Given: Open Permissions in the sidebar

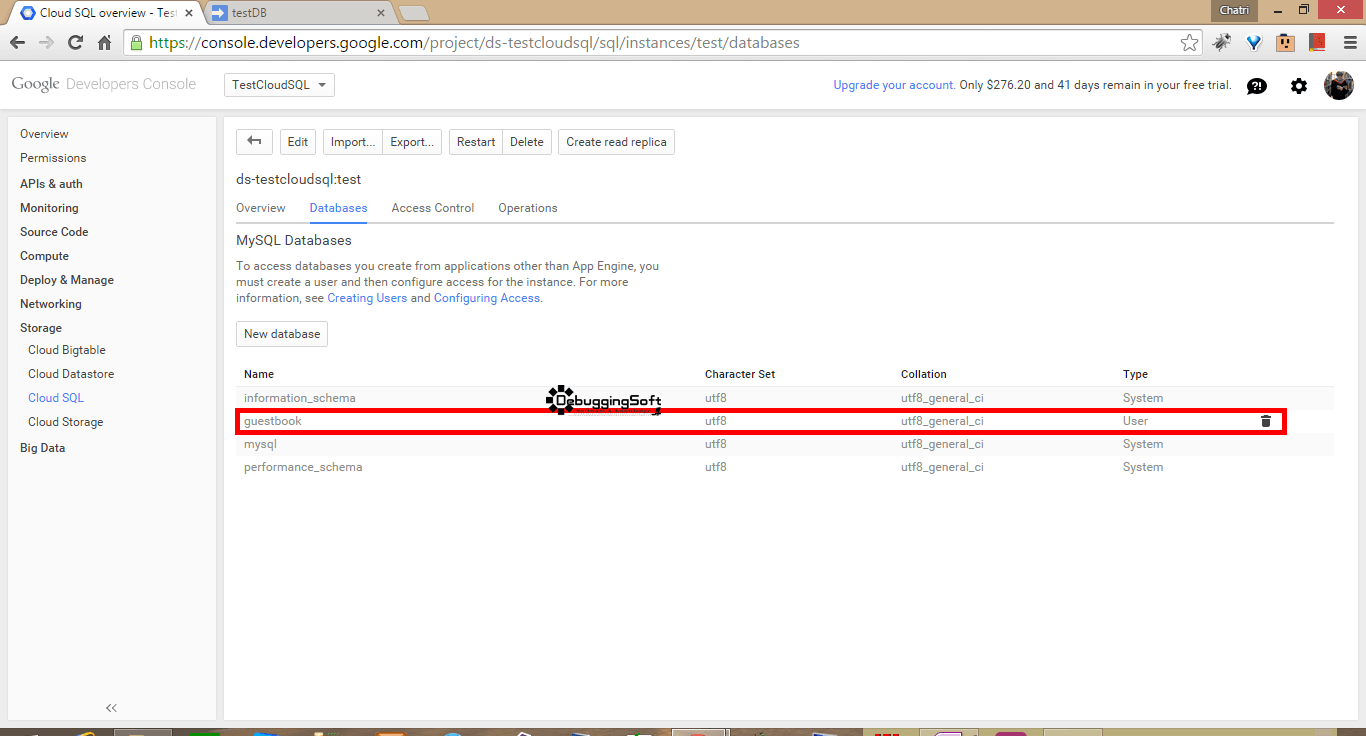Looking at the screenshot, I should [x=53, y=158].
